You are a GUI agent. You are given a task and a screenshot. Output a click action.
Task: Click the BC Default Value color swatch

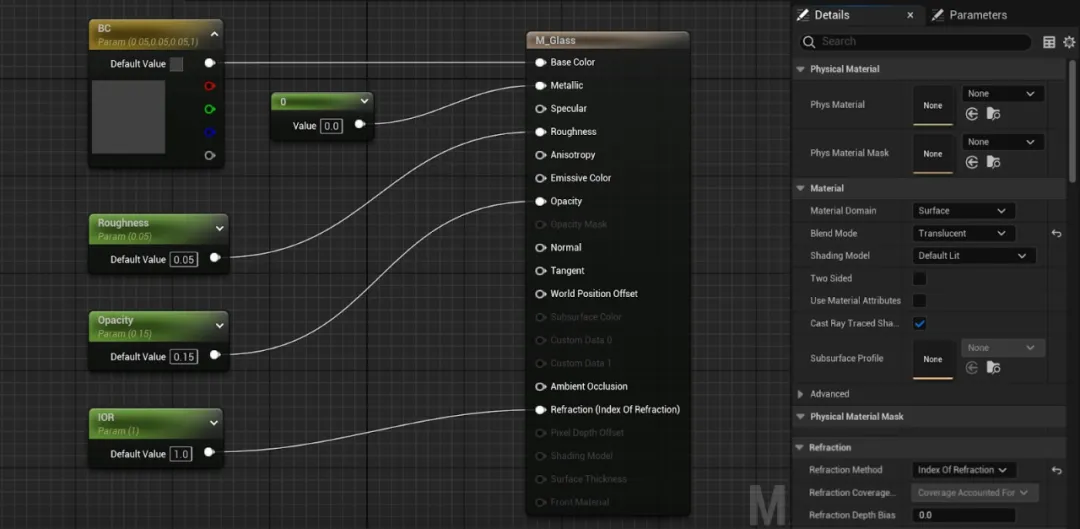point(176,64)
